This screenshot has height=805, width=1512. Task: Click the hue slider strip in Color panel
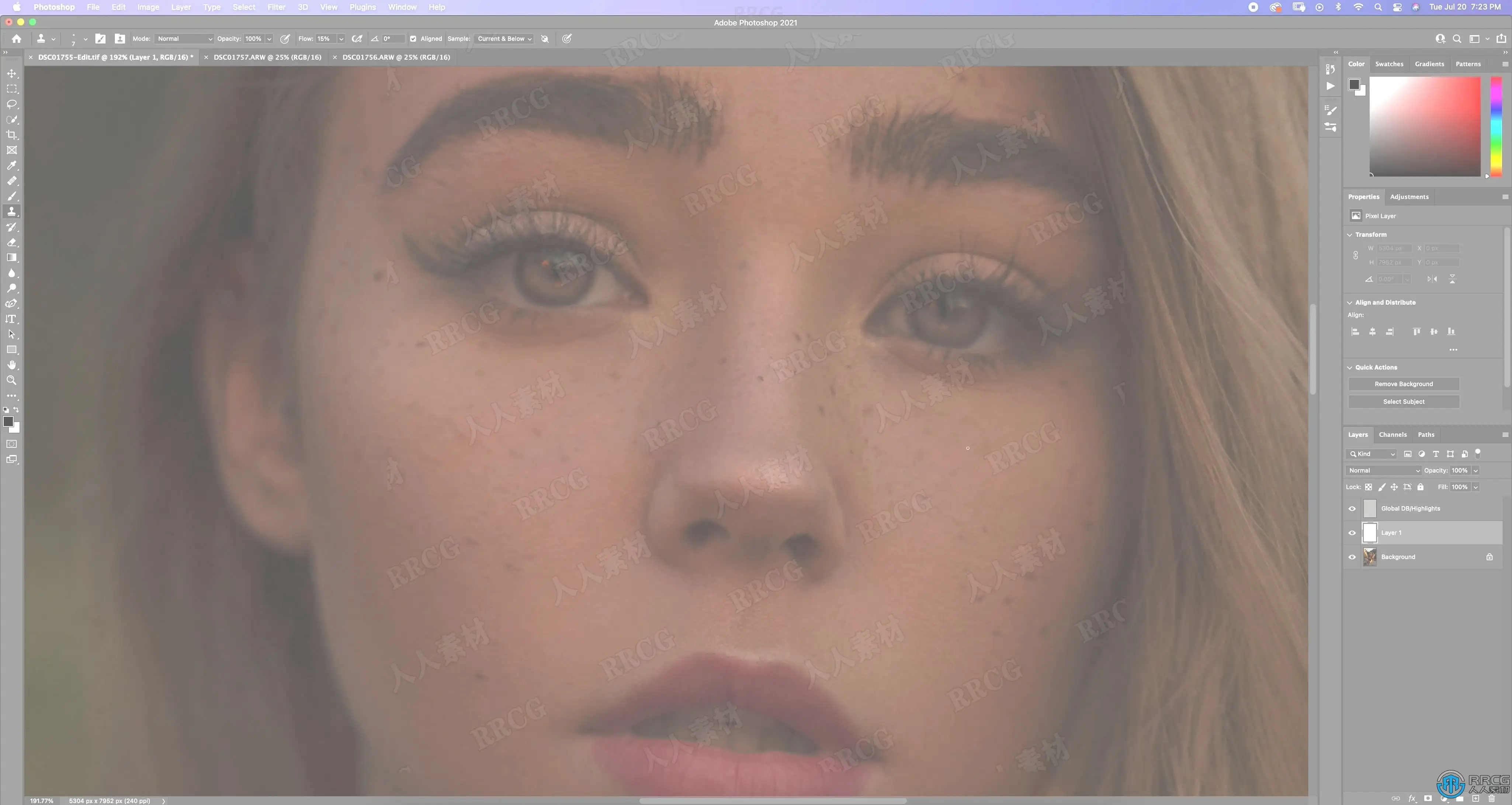pos(1496,127)
